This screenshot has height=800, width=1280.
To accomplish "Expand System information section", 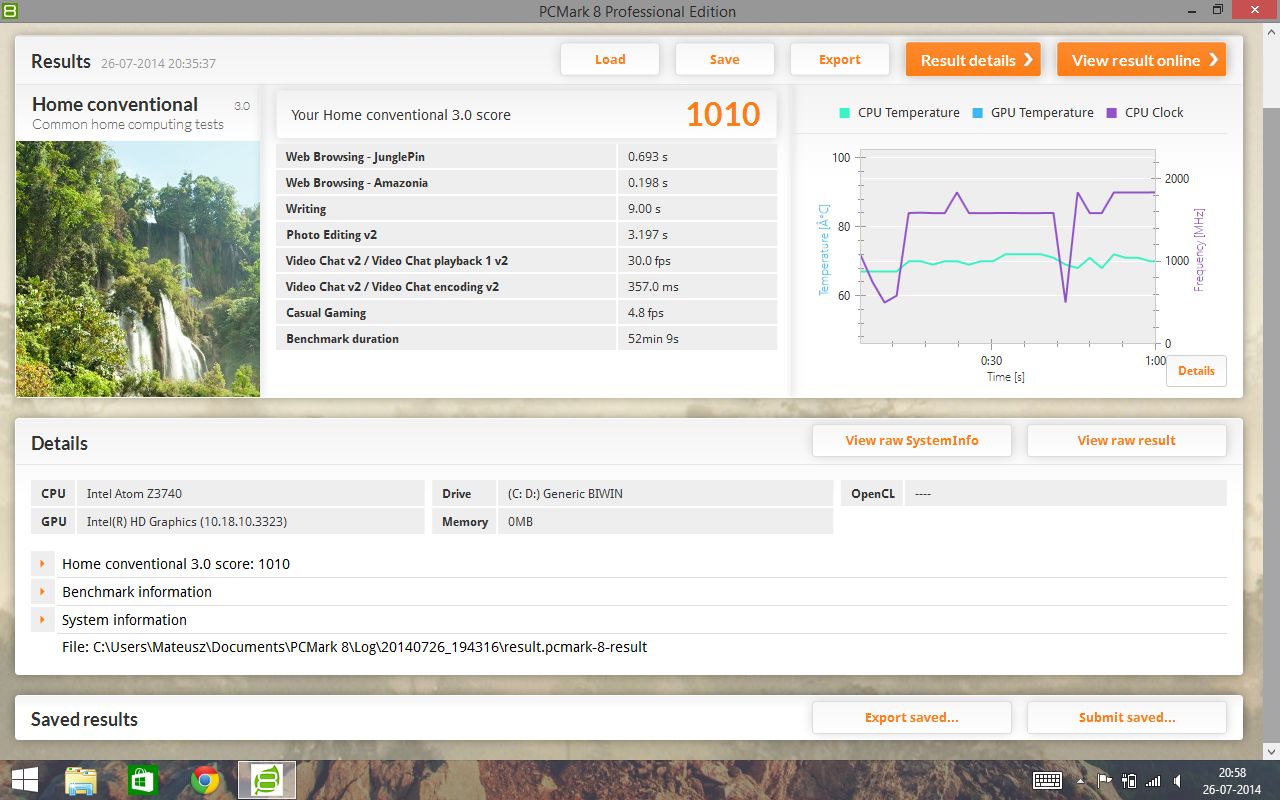I will click(42, 620).
